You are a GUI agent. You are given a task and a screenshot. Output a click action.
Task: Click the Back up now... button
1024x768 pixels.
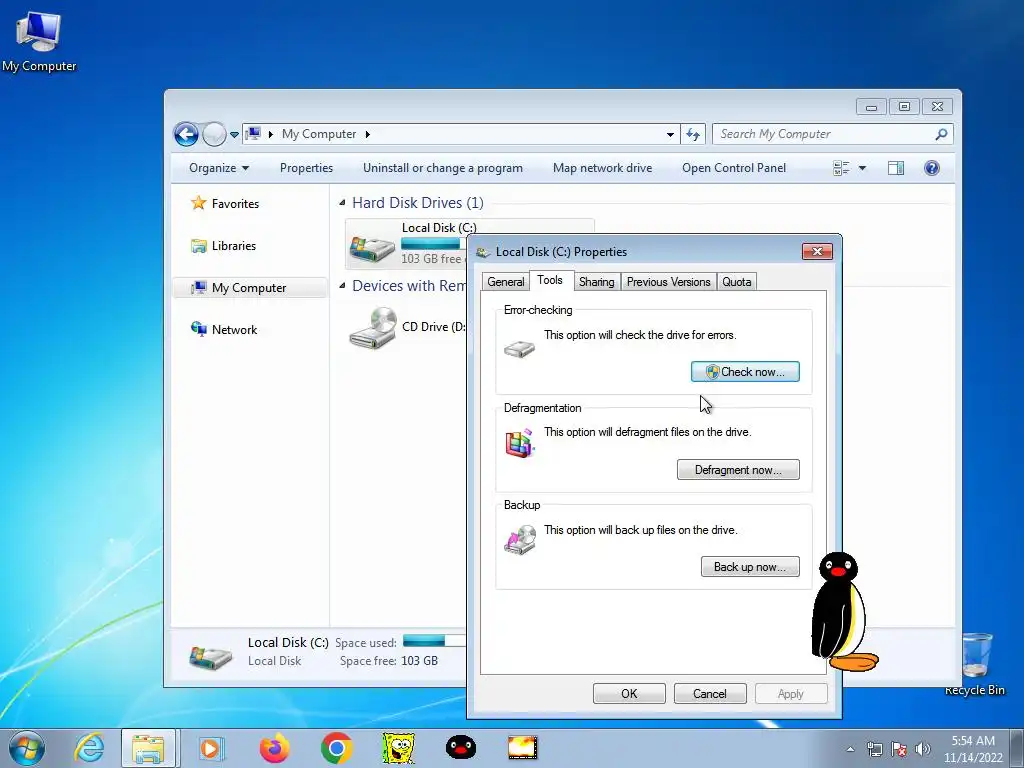(x=750, y=567)
